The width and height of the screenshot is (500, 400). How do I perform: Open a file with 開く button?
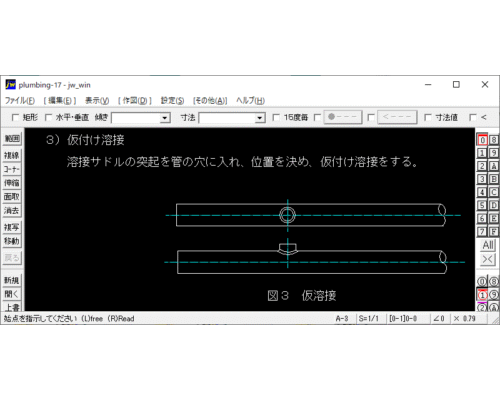[12, 294]
